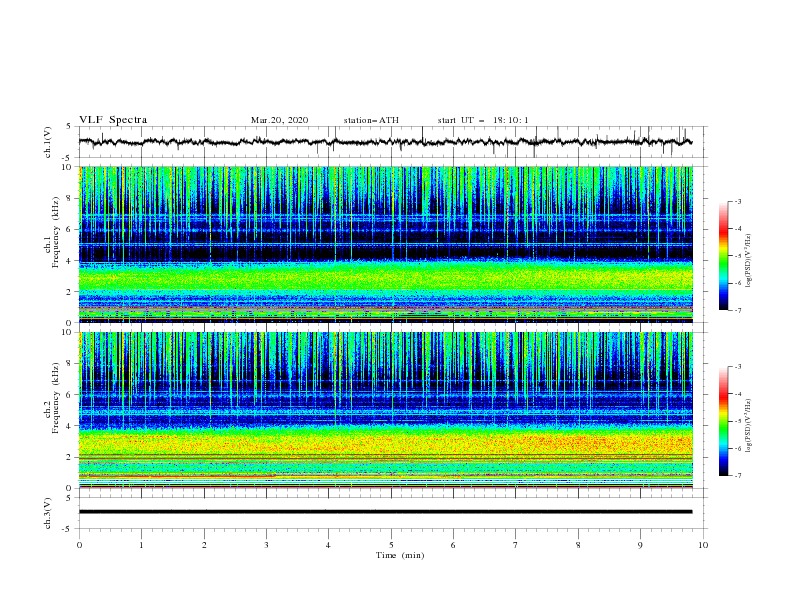
Task: Click time axis tick label "8"
Action: (x=578, y=545)
